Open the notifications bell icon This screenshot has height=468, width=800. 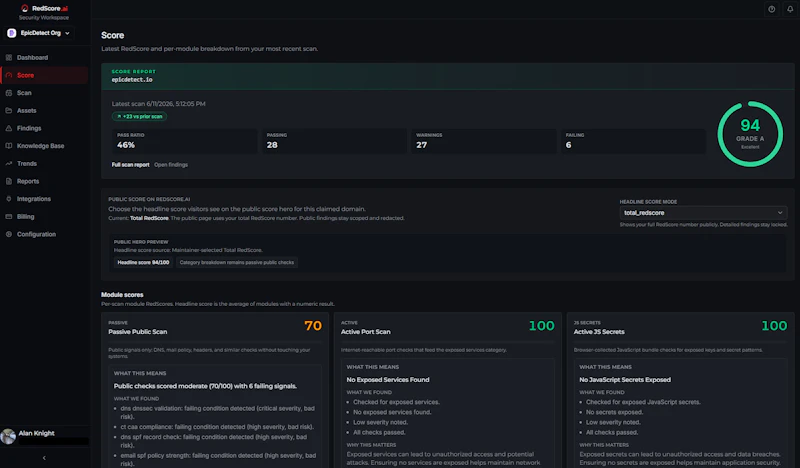click(x=790, y=9)
